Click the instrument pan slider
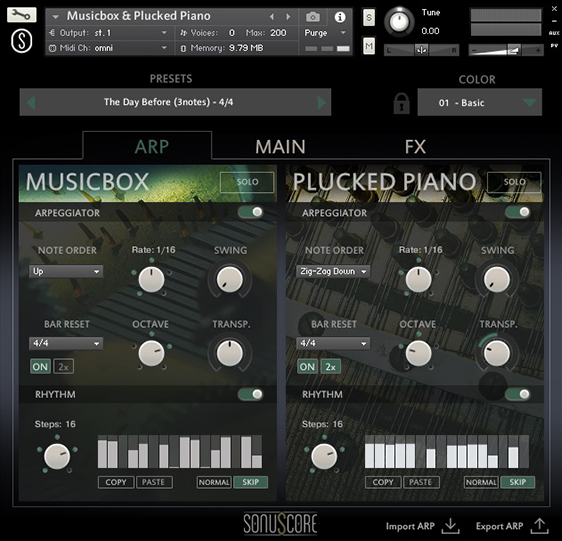 coord(422,50)
